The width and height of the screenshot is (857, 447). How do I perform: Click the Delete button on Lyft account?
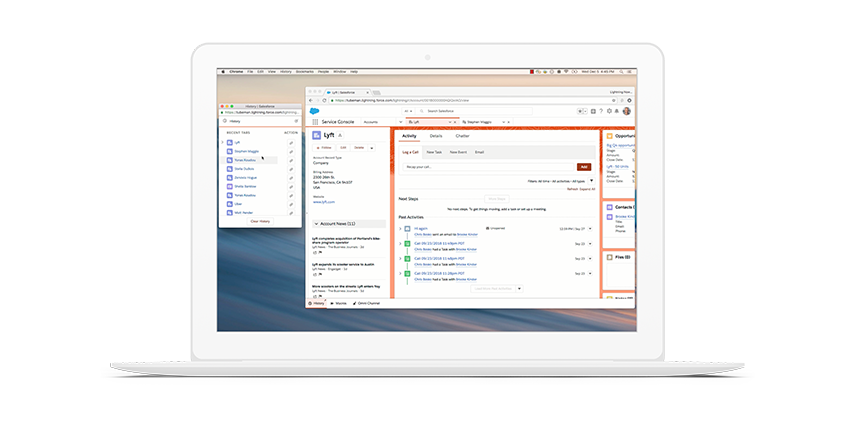tap(359, 148)
